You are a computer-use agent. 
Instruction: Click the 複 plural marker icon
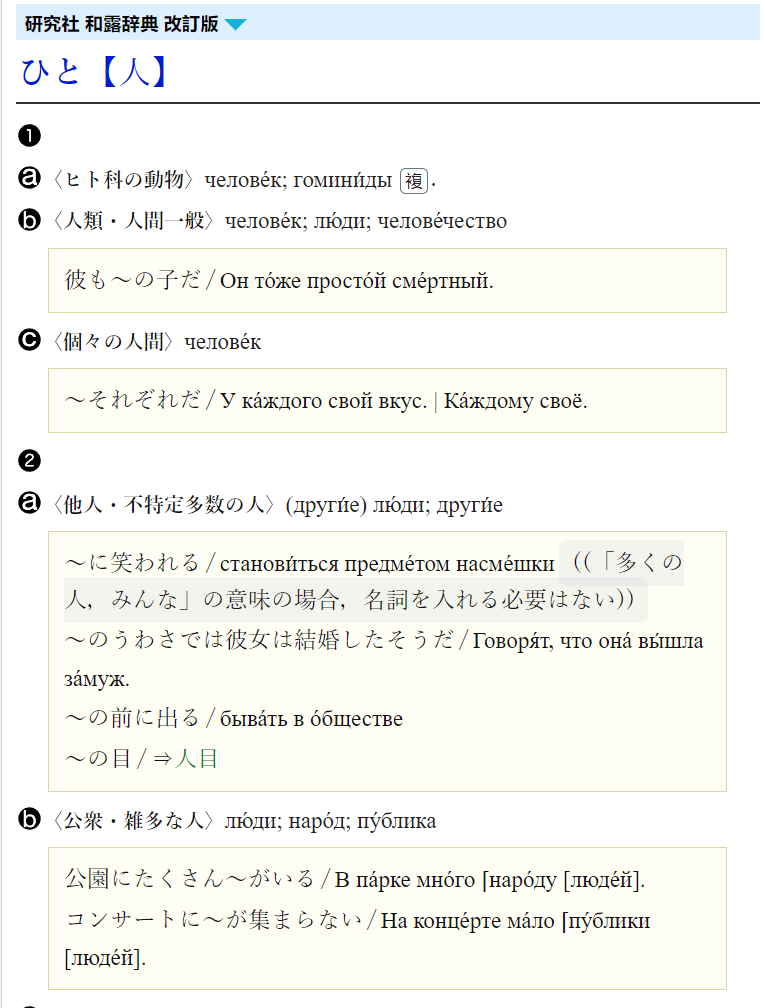(414, 181)
